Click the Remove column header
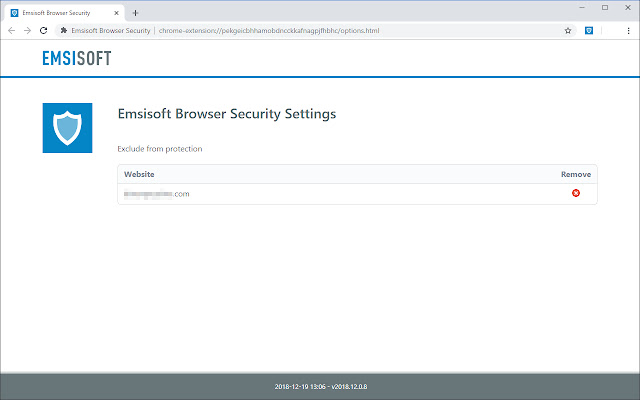This screenshot has width=640, height=400. [x=575, y=174]
